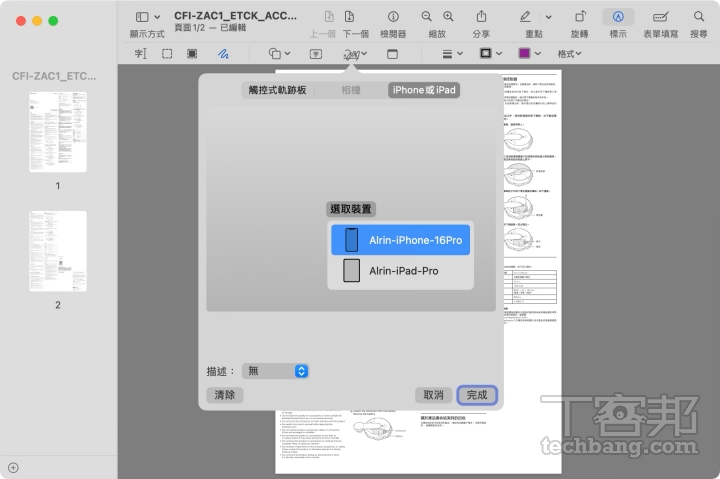Add page with sidebar plus button
This screenshot has height=479, width=720.
pos(13,468)
